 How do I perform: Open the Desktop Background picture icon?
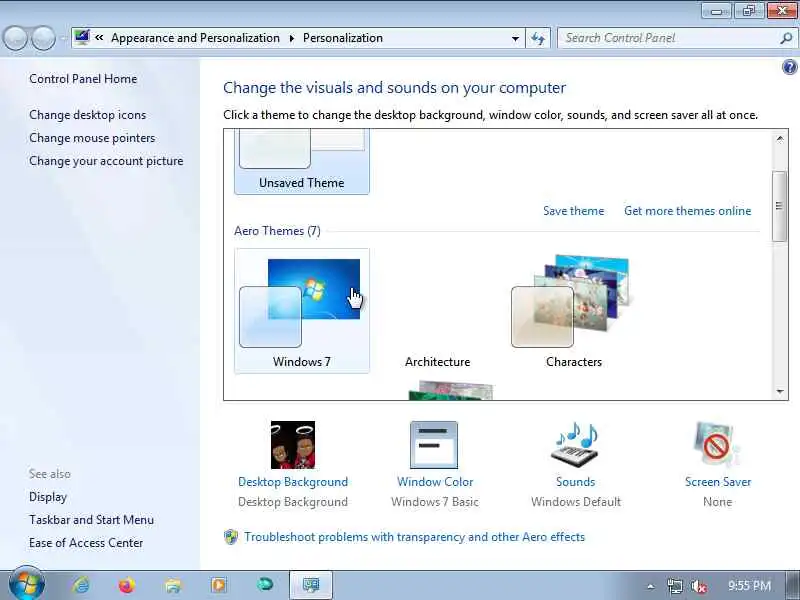tap(293, 444)
